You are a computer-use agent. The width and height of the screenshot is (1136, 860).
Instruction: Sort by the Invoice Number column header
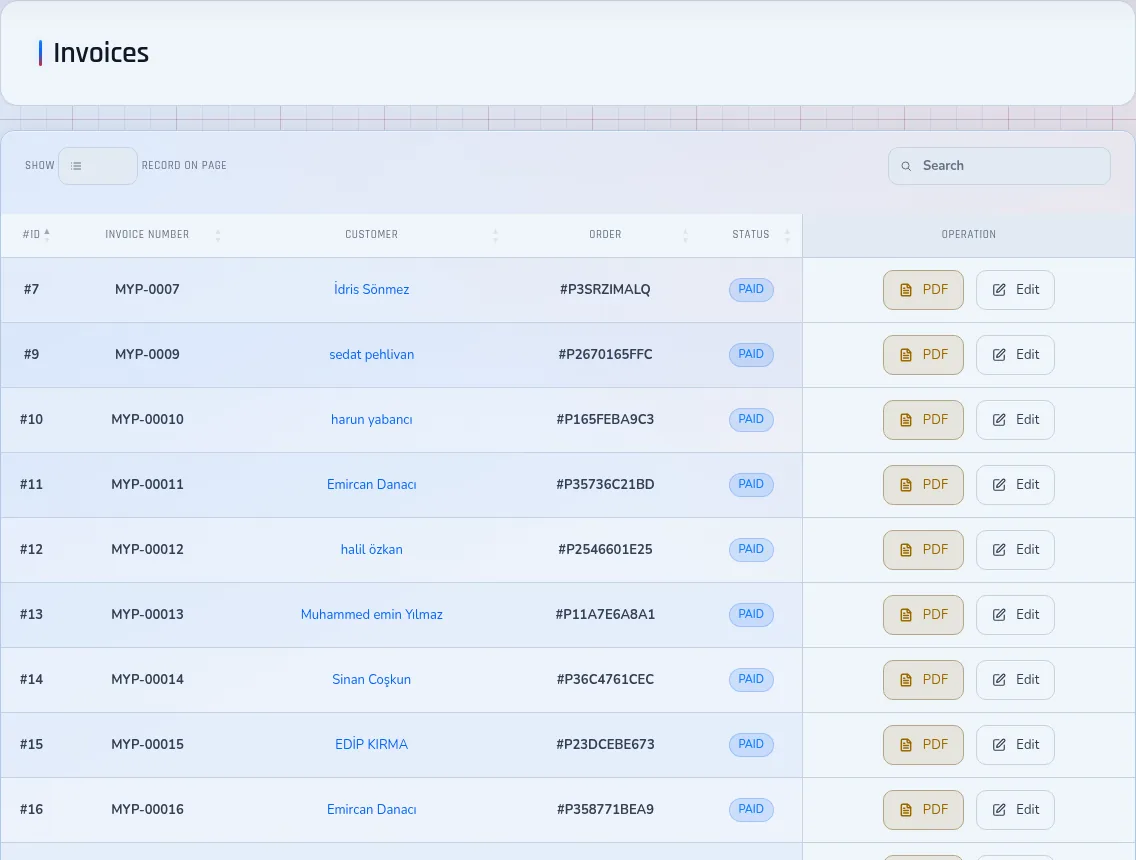(x=147, y=234)
